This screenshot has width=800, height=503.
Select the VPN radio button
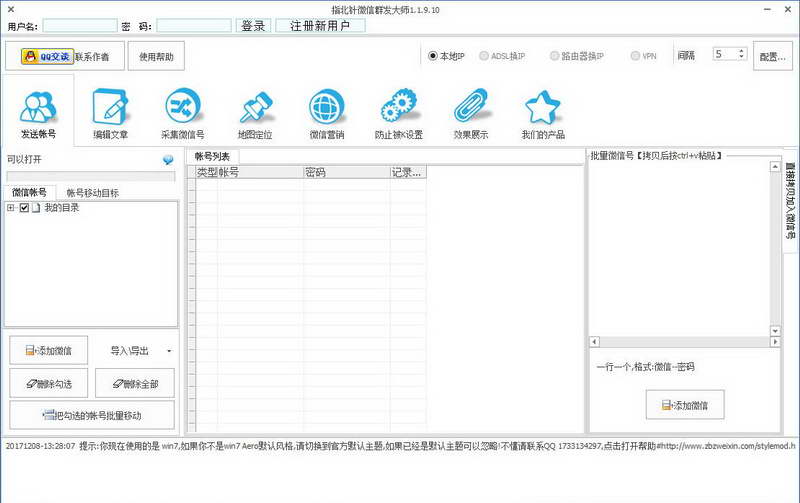point(635,56)
